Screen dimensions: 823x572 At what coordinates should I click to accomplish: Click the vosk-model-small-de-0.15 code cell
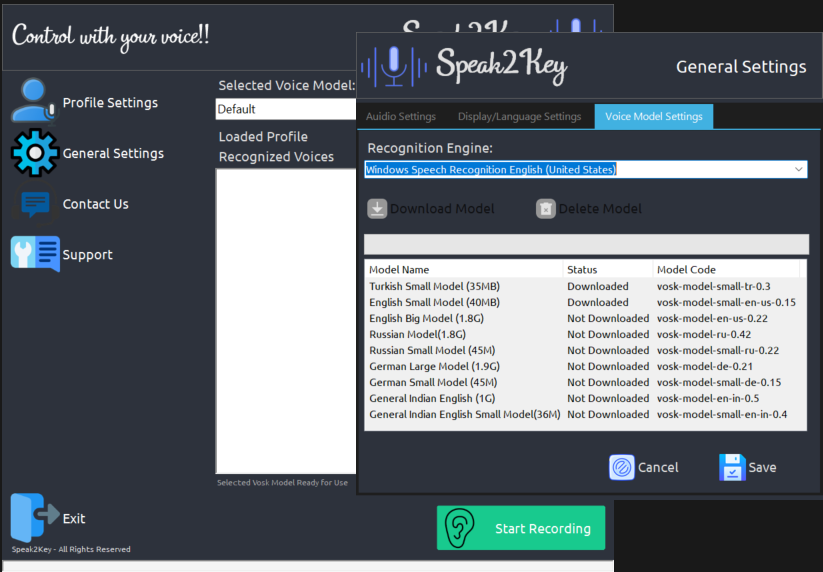tap(719, 382)
